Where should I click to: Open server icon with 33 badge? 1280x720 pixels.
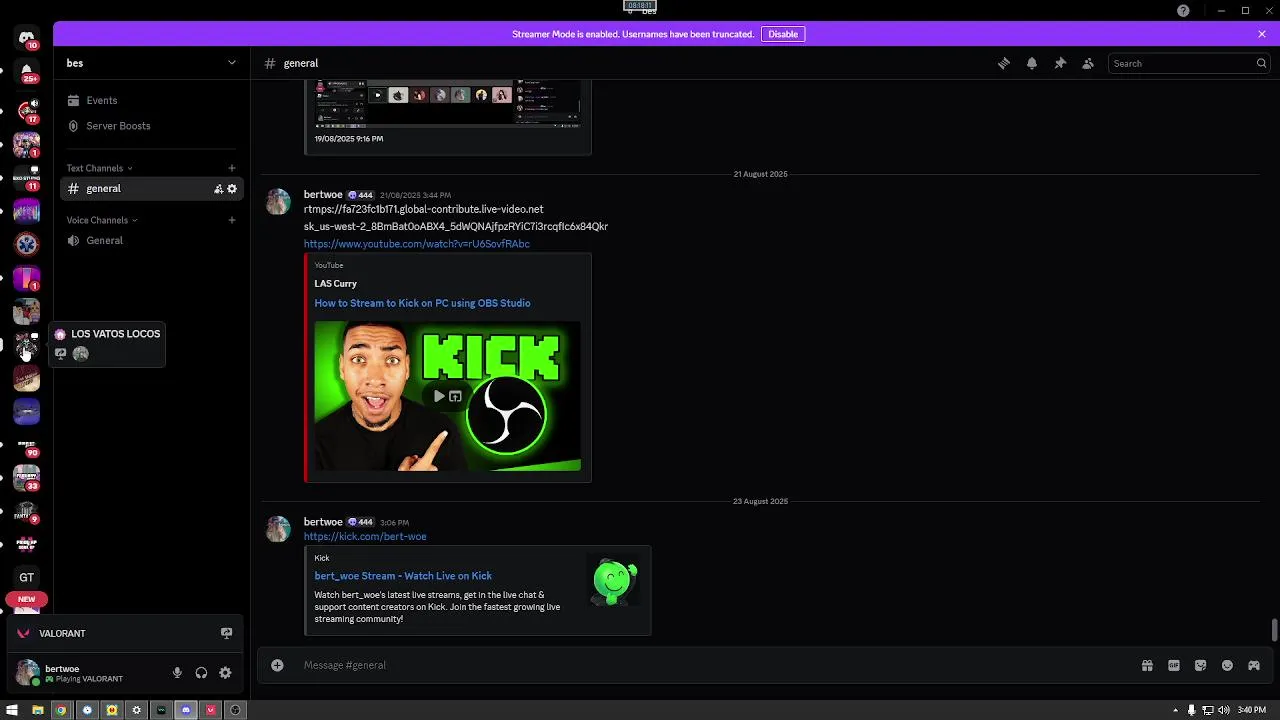[27, 479]
